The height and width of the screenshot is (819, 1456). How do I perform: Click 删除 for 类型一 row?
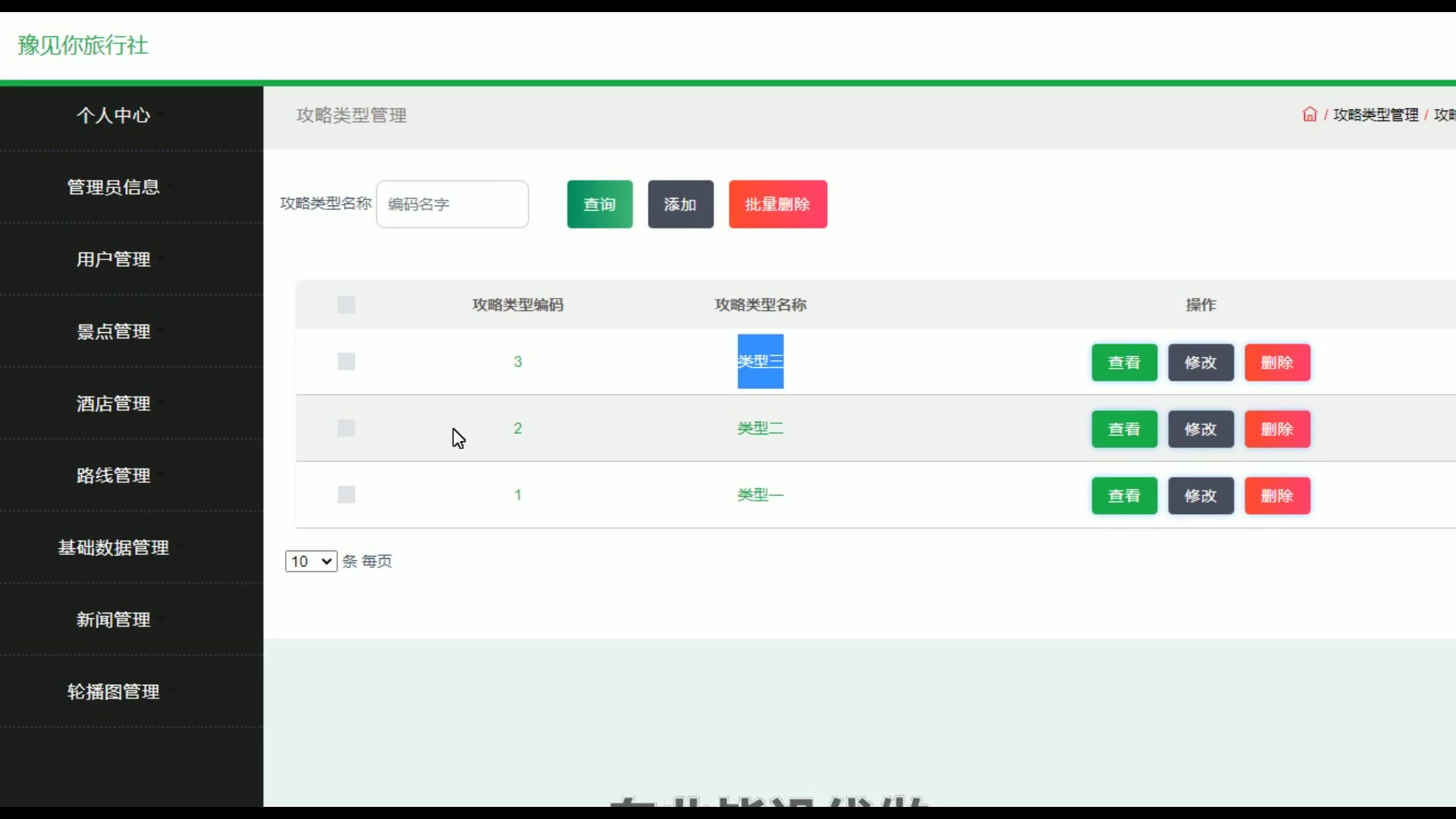click(1277, 496)
